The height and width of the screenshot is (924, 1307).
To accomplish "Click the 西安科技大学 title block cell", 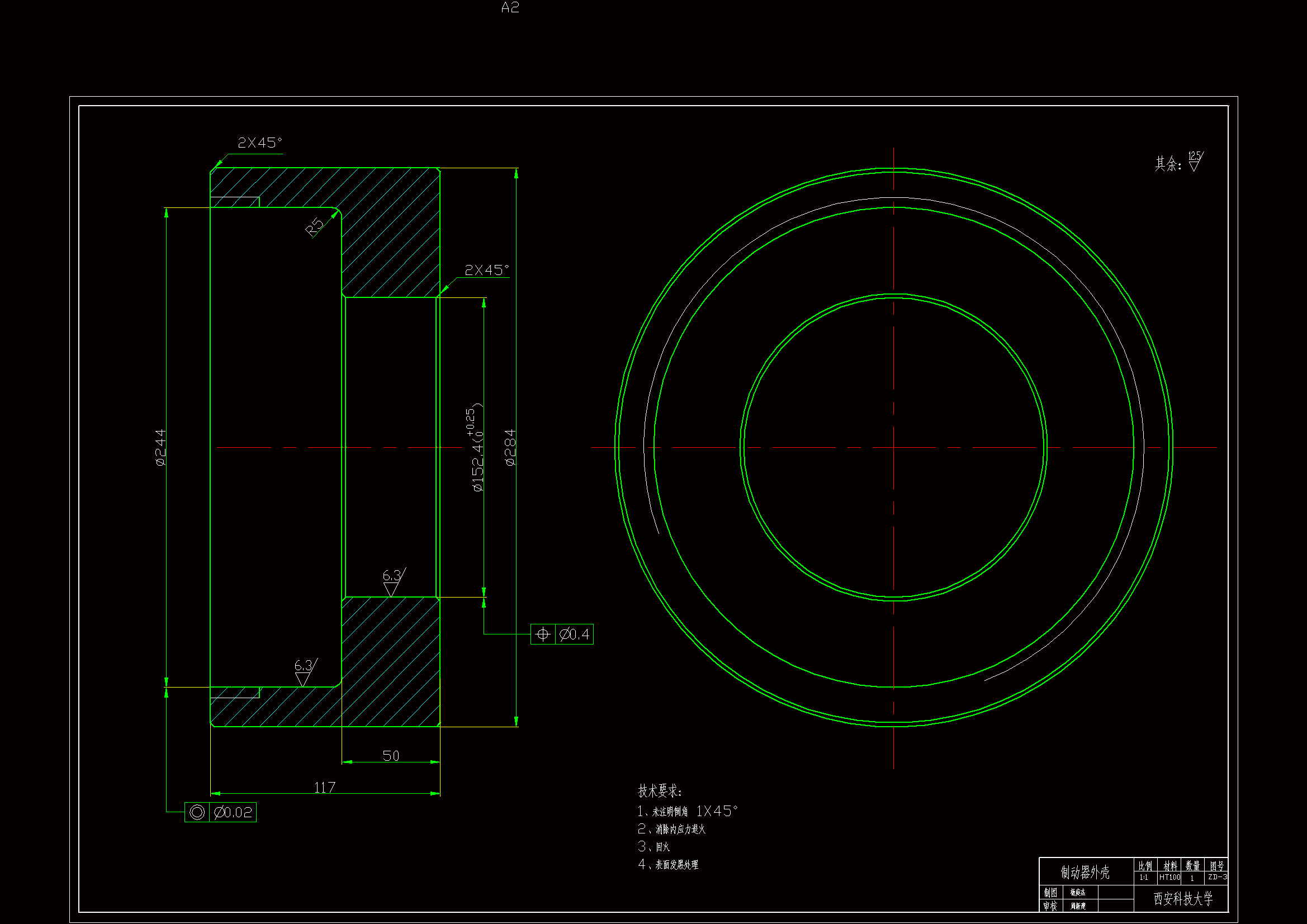I will click(x=1182, y=899).
